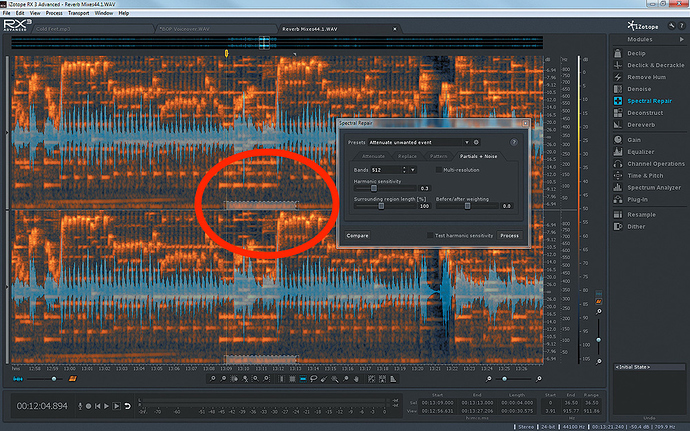Open the Process menu
Viewport: 690px width, 431px height.
[54, 13]
